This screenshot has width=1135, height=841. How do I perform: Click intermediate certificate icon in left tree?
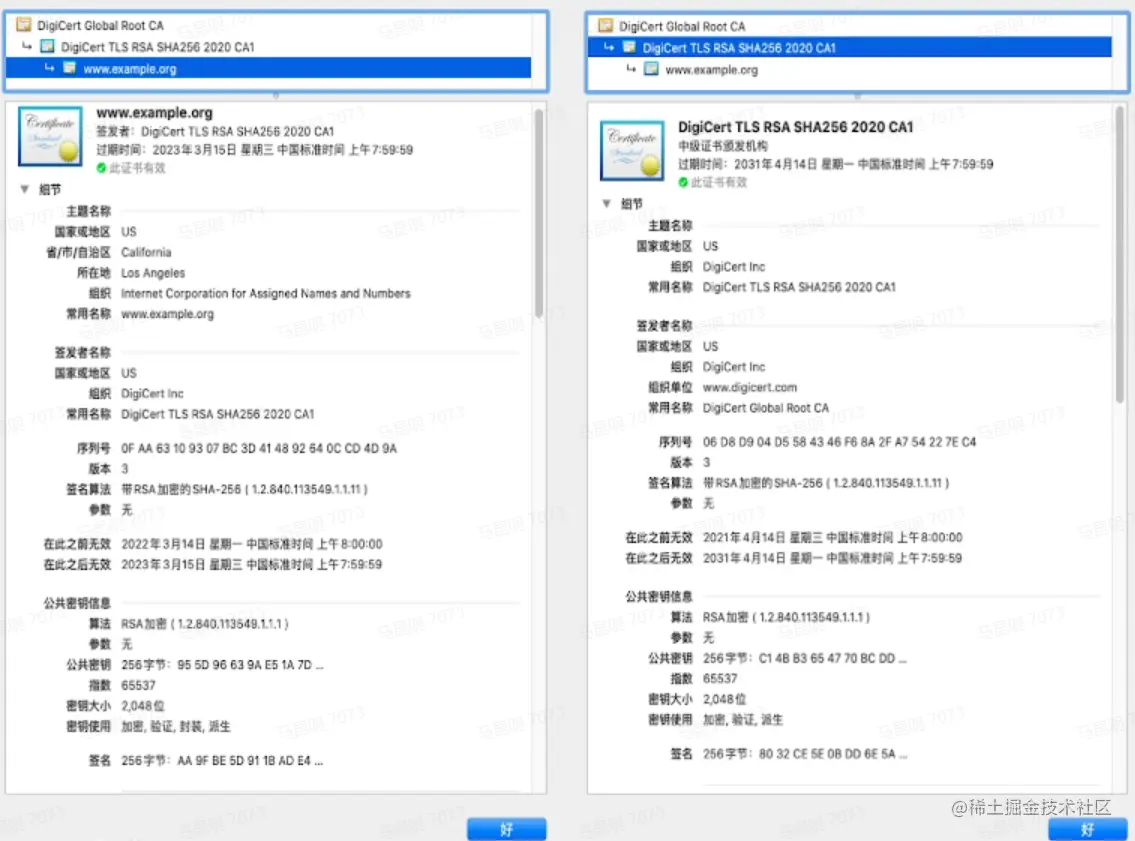[48, 47]
